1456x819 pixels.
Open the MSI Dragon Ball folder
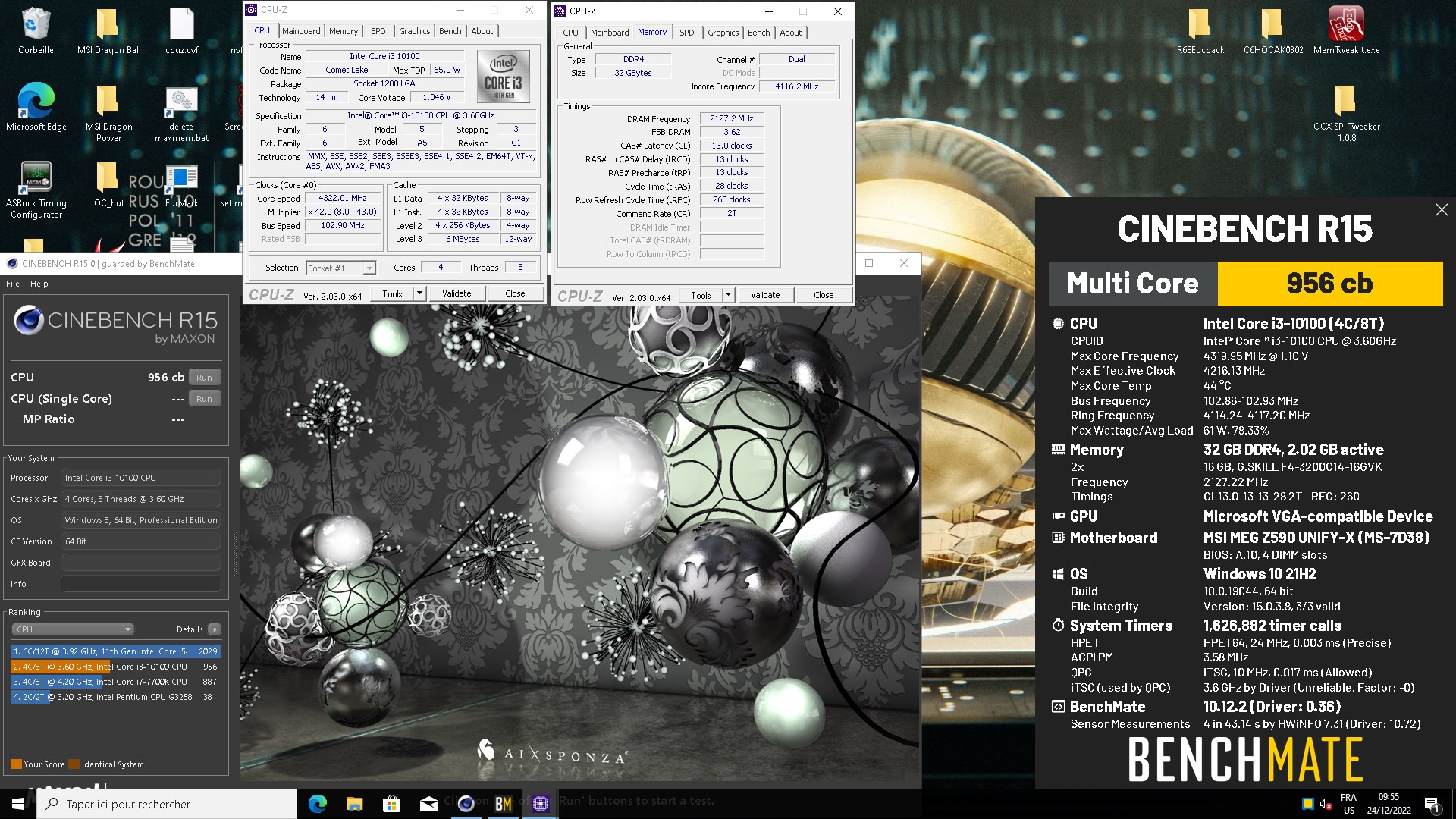108,31
